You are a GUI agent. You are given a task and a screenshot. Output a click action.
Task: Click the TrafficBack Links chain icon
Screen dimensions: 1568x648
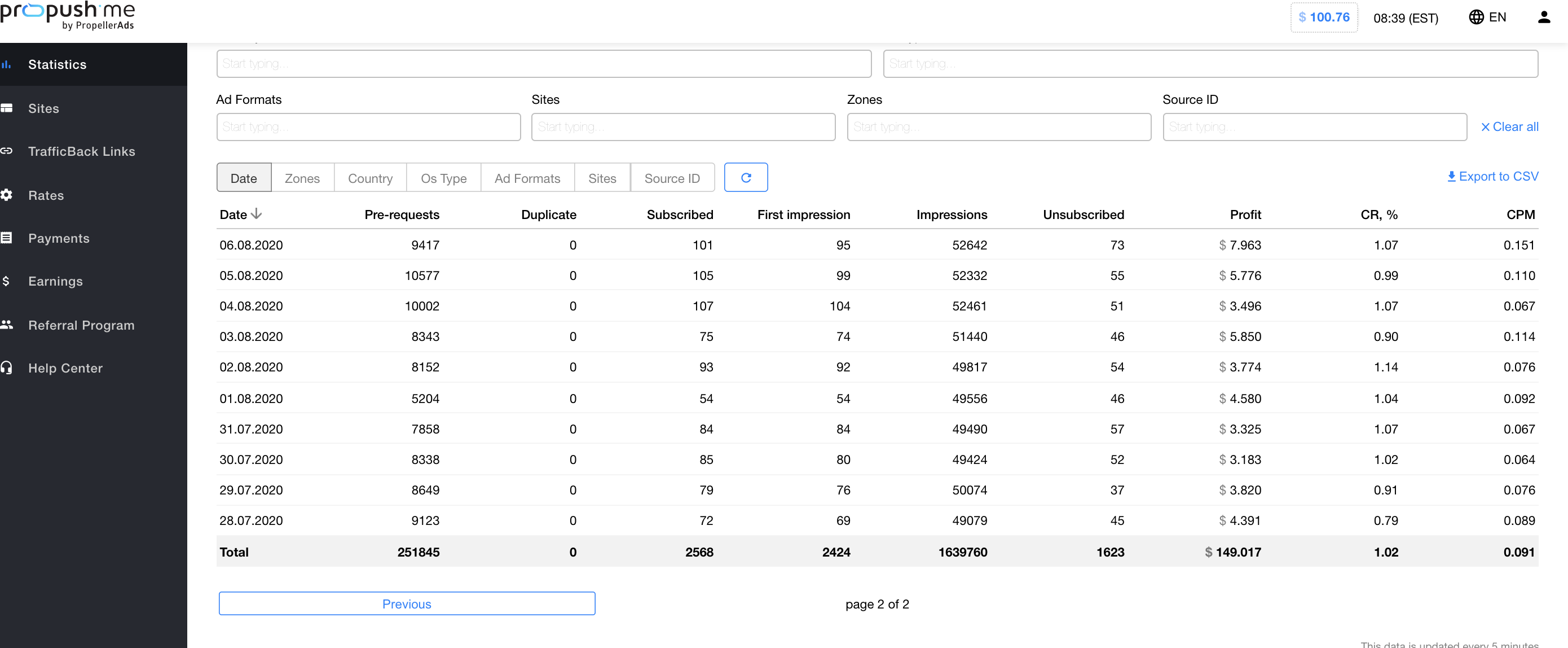(7, 151)
